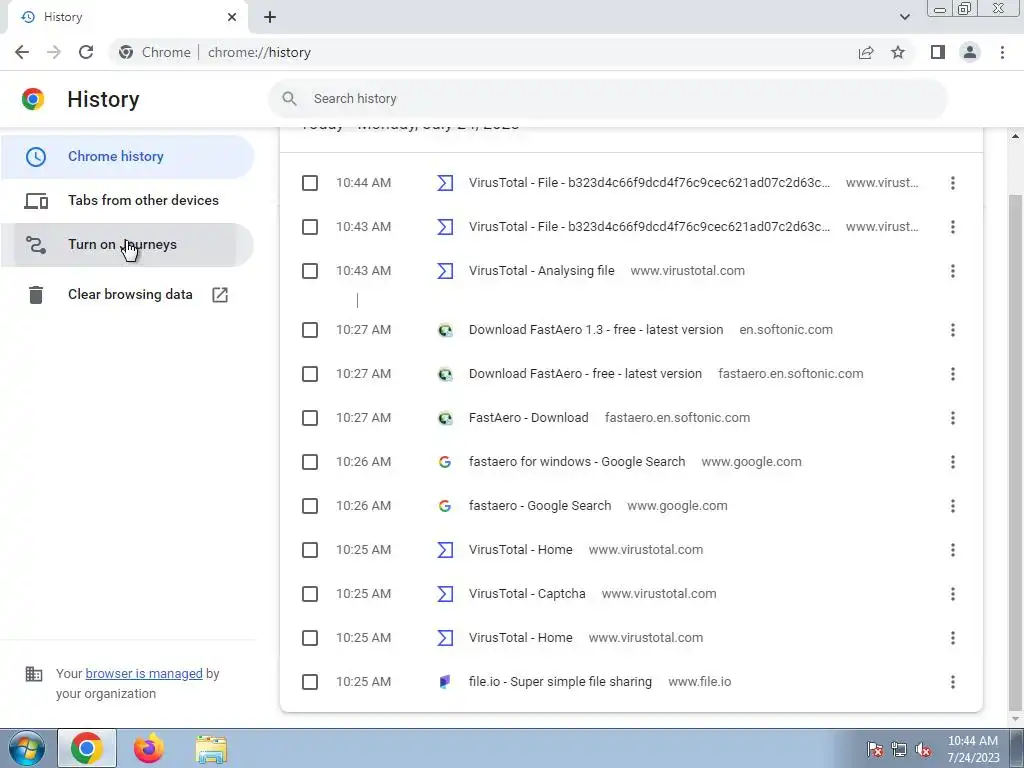The height and width of the screenshot is (768, 1024).
Task: Check the VirusTotal - Captcha entry
Action: pyautogui.click(x=310, y=594)
